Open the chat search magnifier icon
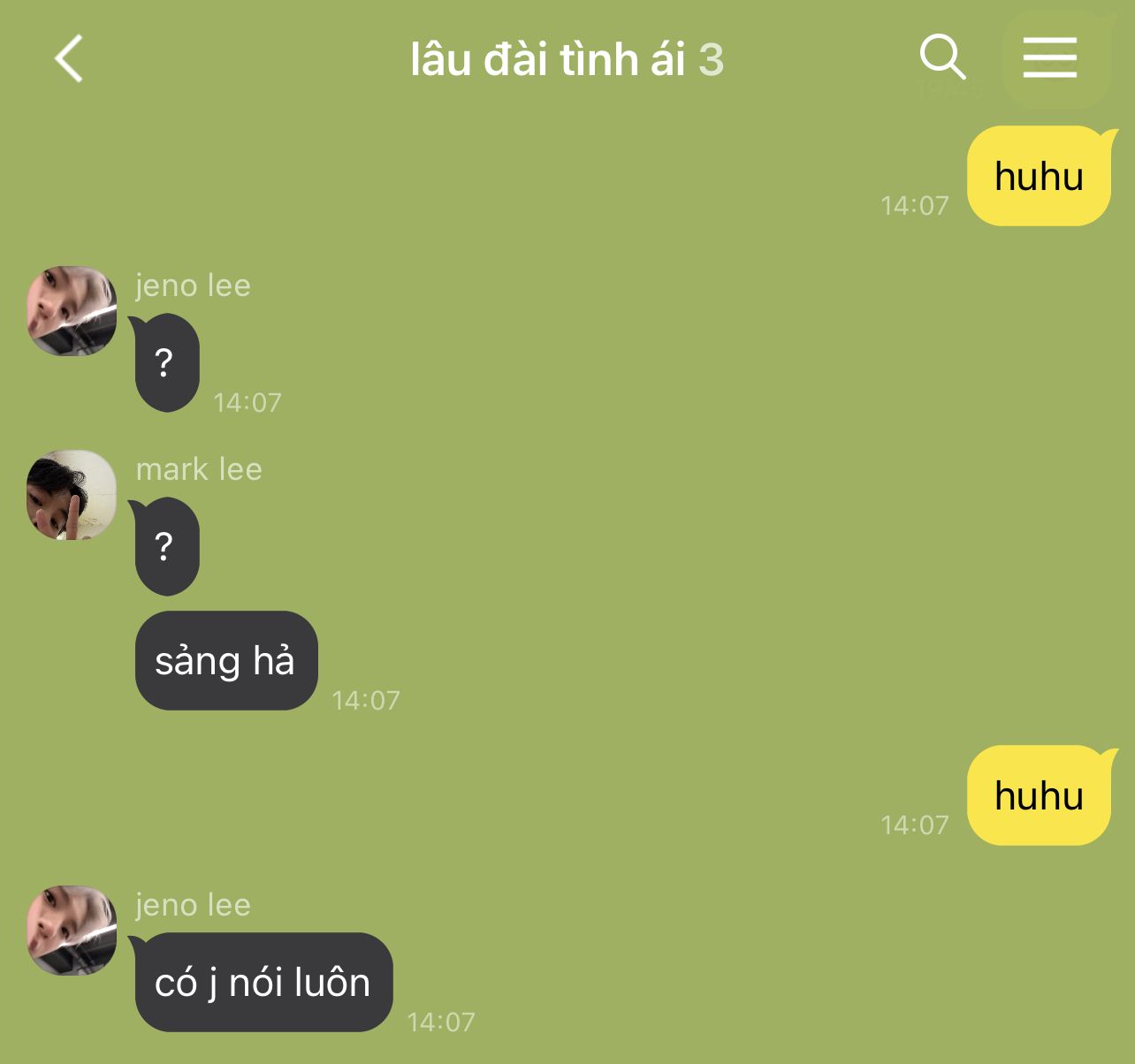Screen dimensions: 1135x1064 pos(942,57)
